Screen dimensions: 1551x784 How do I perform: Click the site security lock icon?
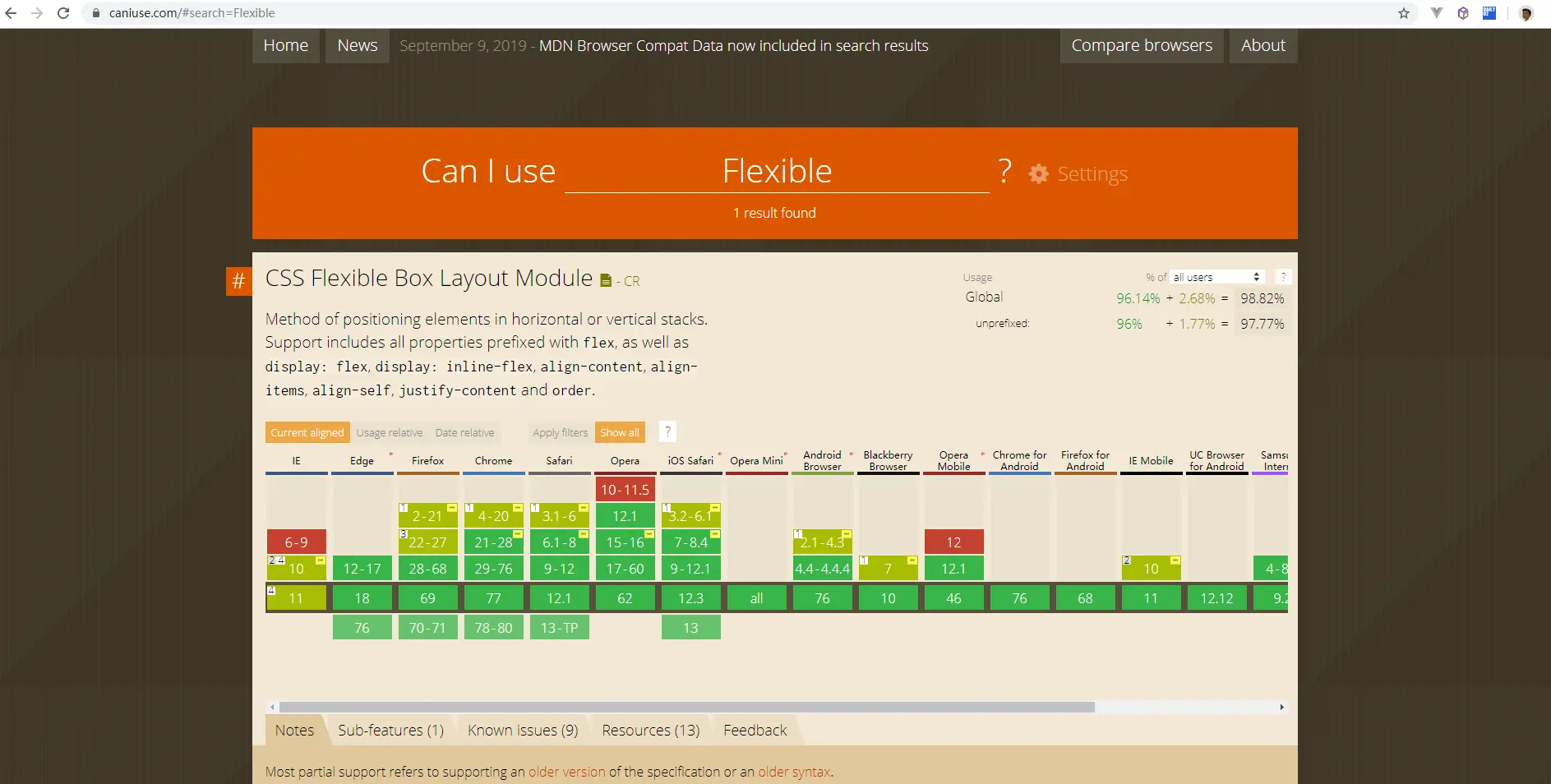[96, 13]
